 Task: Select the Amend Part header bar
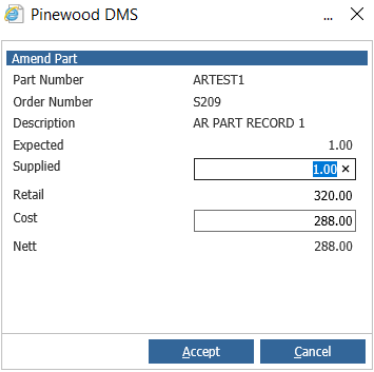pos(187,58)
